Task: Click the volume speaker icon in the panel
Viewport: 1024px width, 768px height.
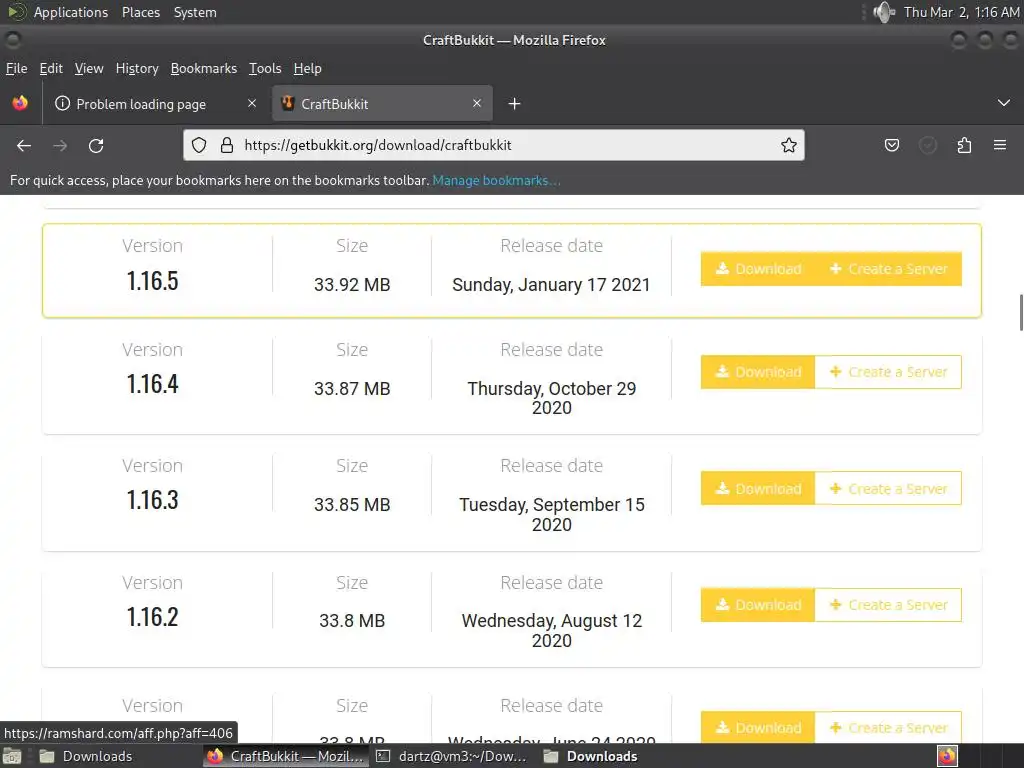Action: (x=884, y=12)
